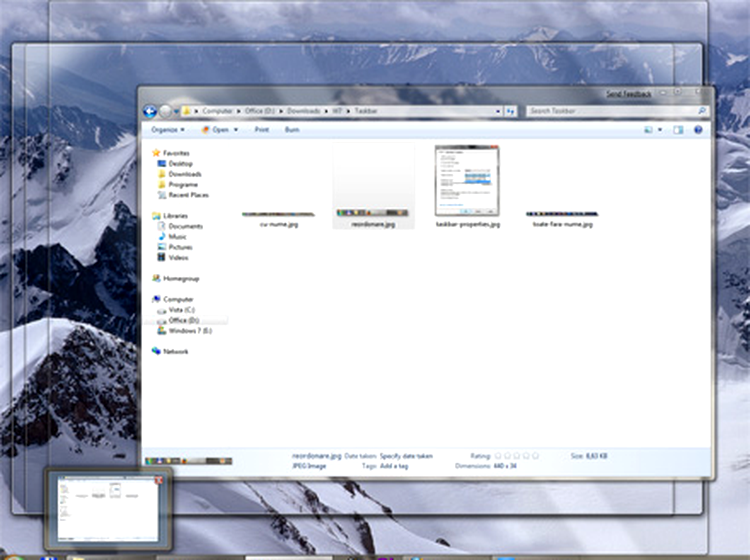Click the preview image in details pane
The image size is (750, 560).
[188, 461]
